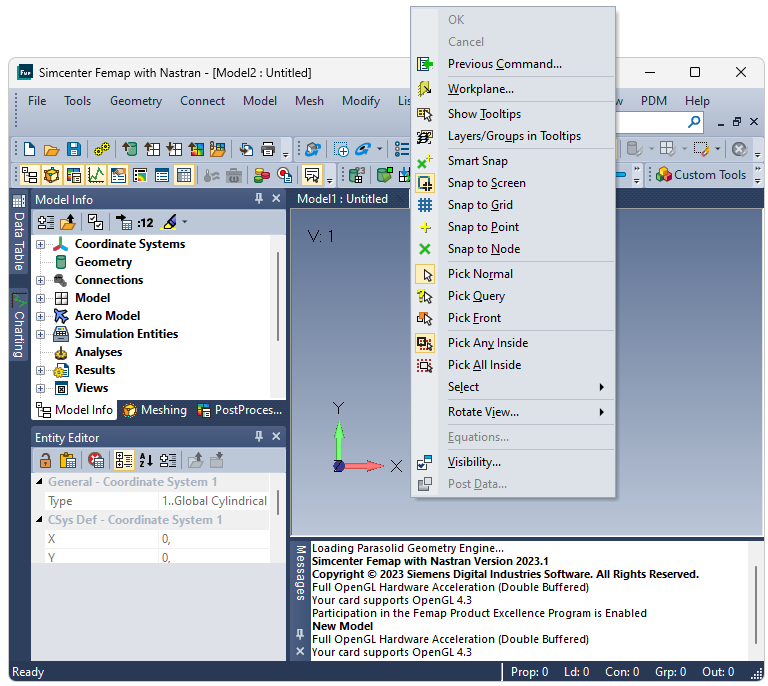
Task: Choose Workplane... from context menu
Action: coord(480,89)
